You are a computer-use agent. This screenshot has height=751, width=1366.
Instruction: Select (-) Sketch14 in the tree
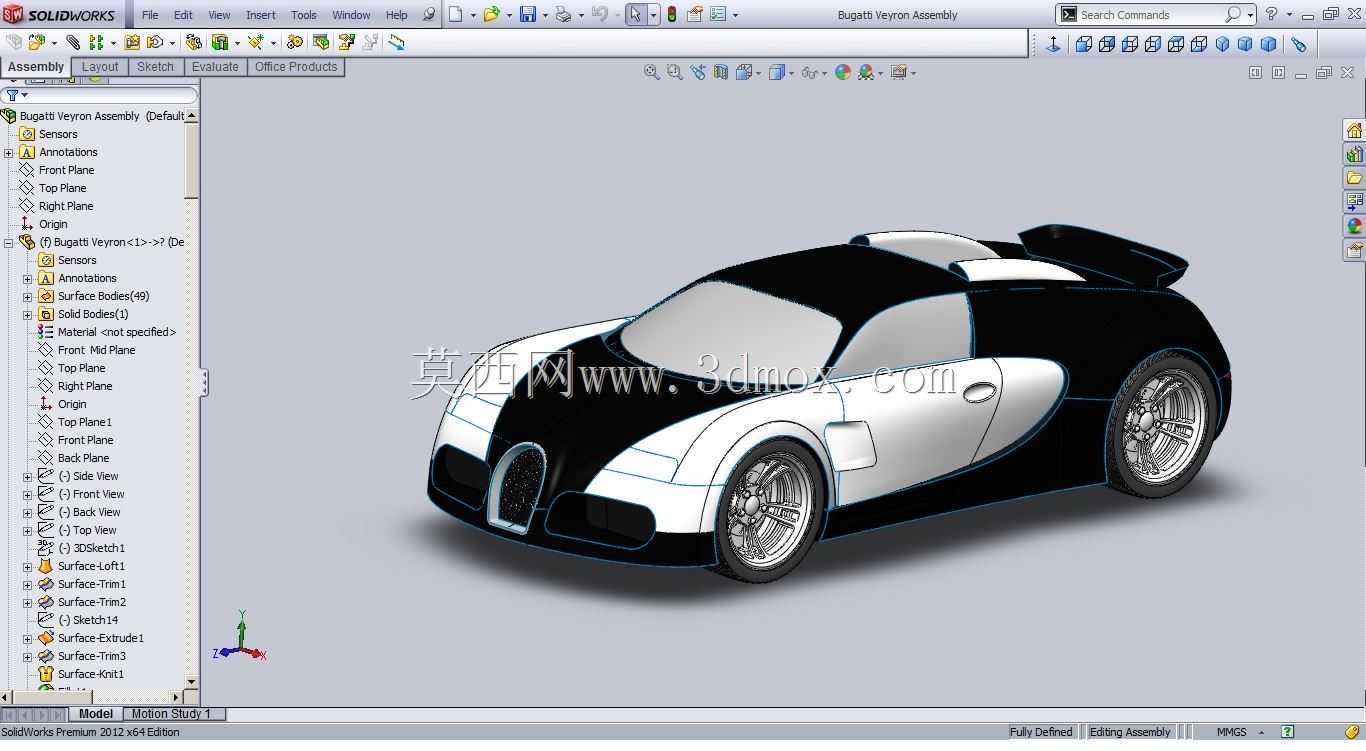(88, 620)
